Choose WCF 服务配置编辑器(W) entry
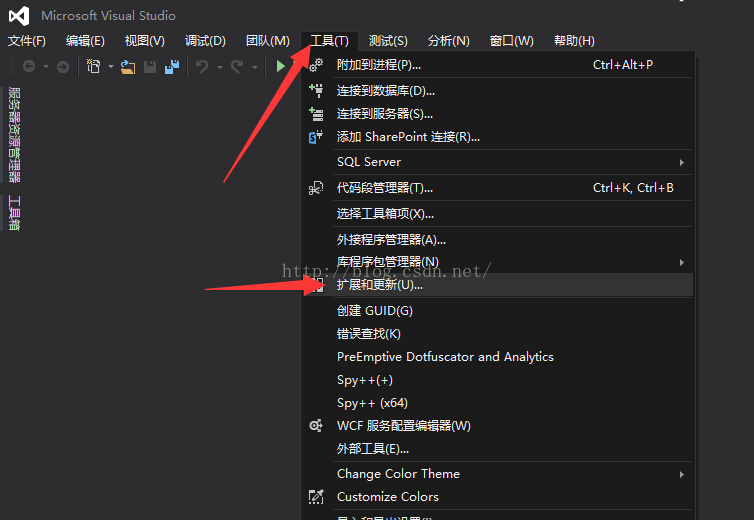This screenshot has width=754, height=520. tap(498, 426)
